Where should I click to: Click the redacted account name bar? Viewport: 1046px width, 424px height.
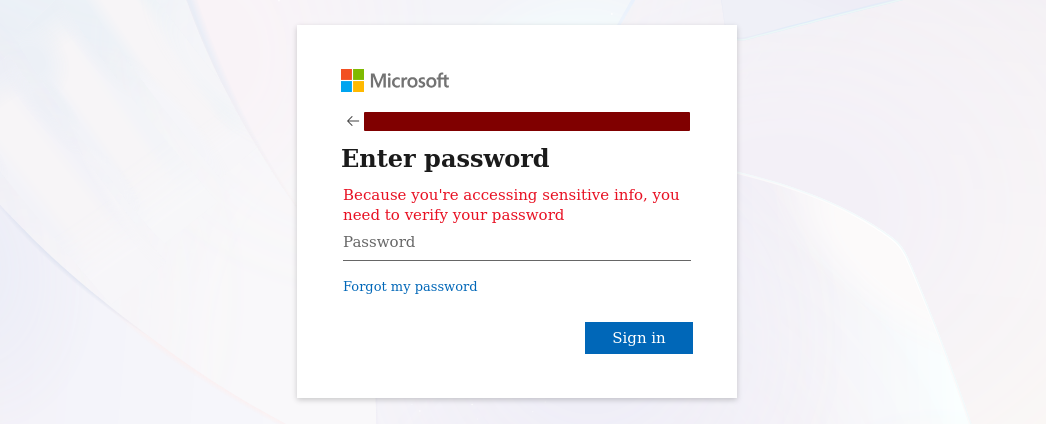[x=526, y=121]
